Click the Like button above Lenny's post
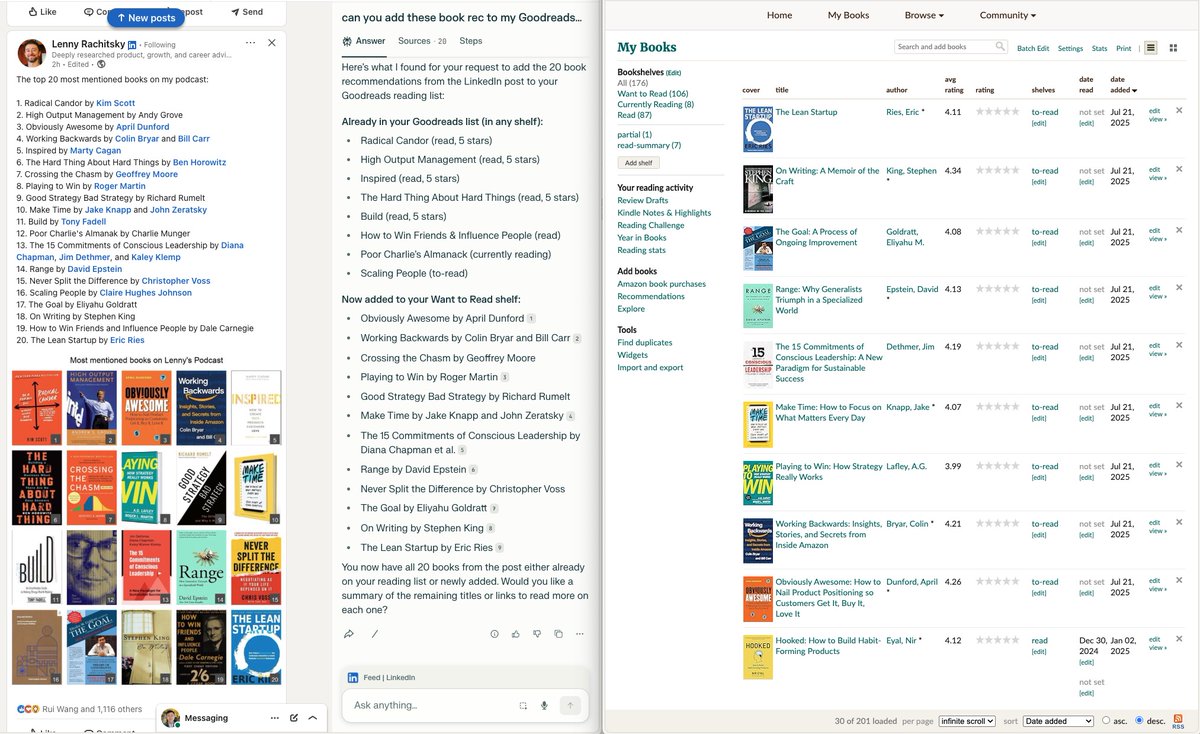1200x734 pixels. tap(42, 12)
